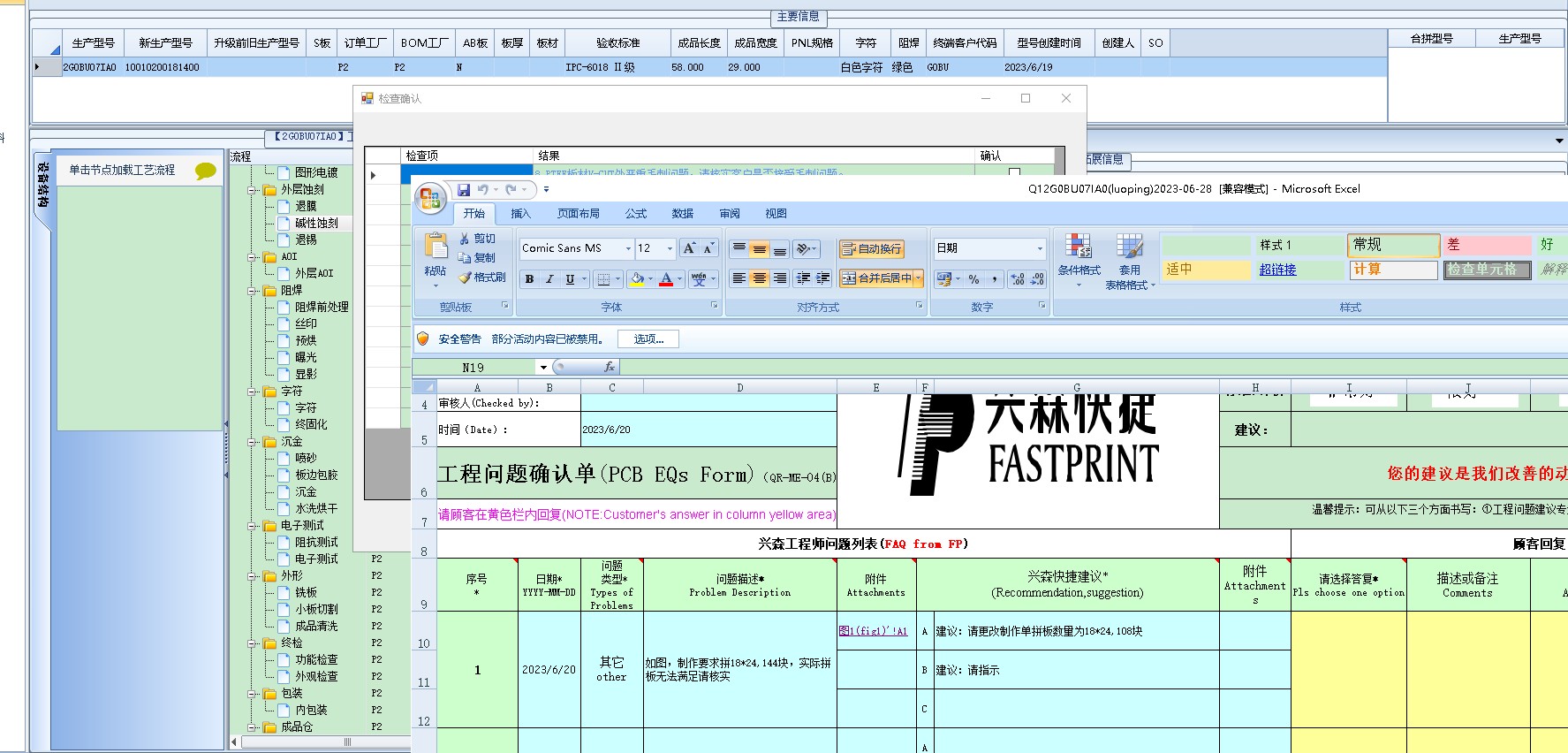The width and height of the screenshot is (1568, 753).
Task: Align cell text left
Action: click(x=739, y=278)
